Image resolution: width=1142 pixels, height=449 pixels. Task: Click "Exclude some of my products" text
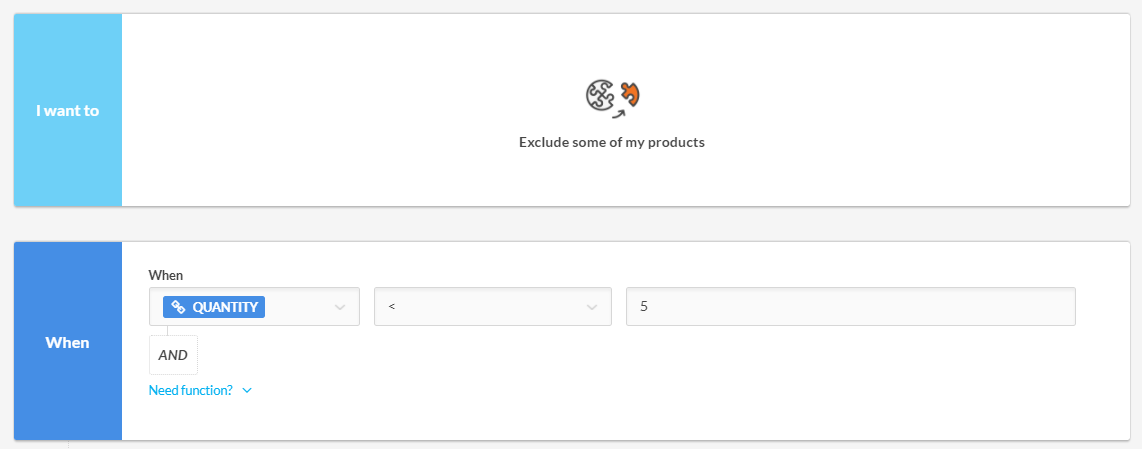[x=612, y=143]
